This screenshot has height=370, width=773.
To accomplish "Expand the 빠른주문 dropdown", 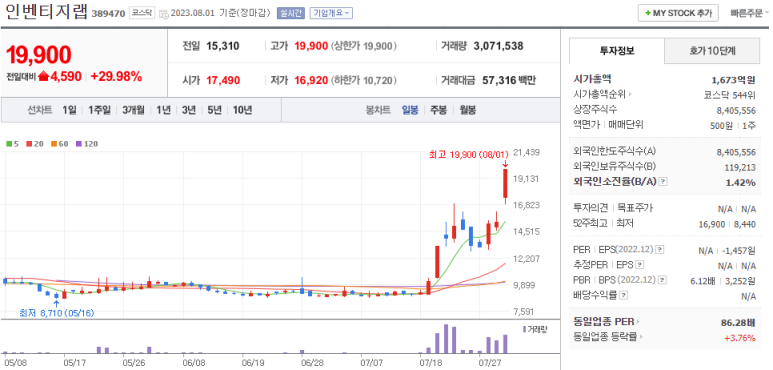I will [x=749, y=13].
